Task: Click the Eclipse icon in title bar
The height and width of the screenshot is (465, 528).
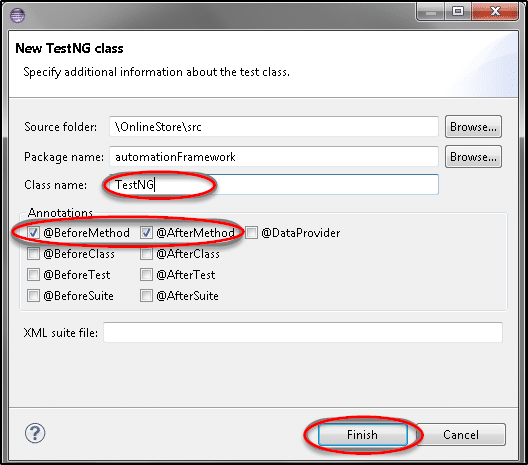Action: [17, 15]
